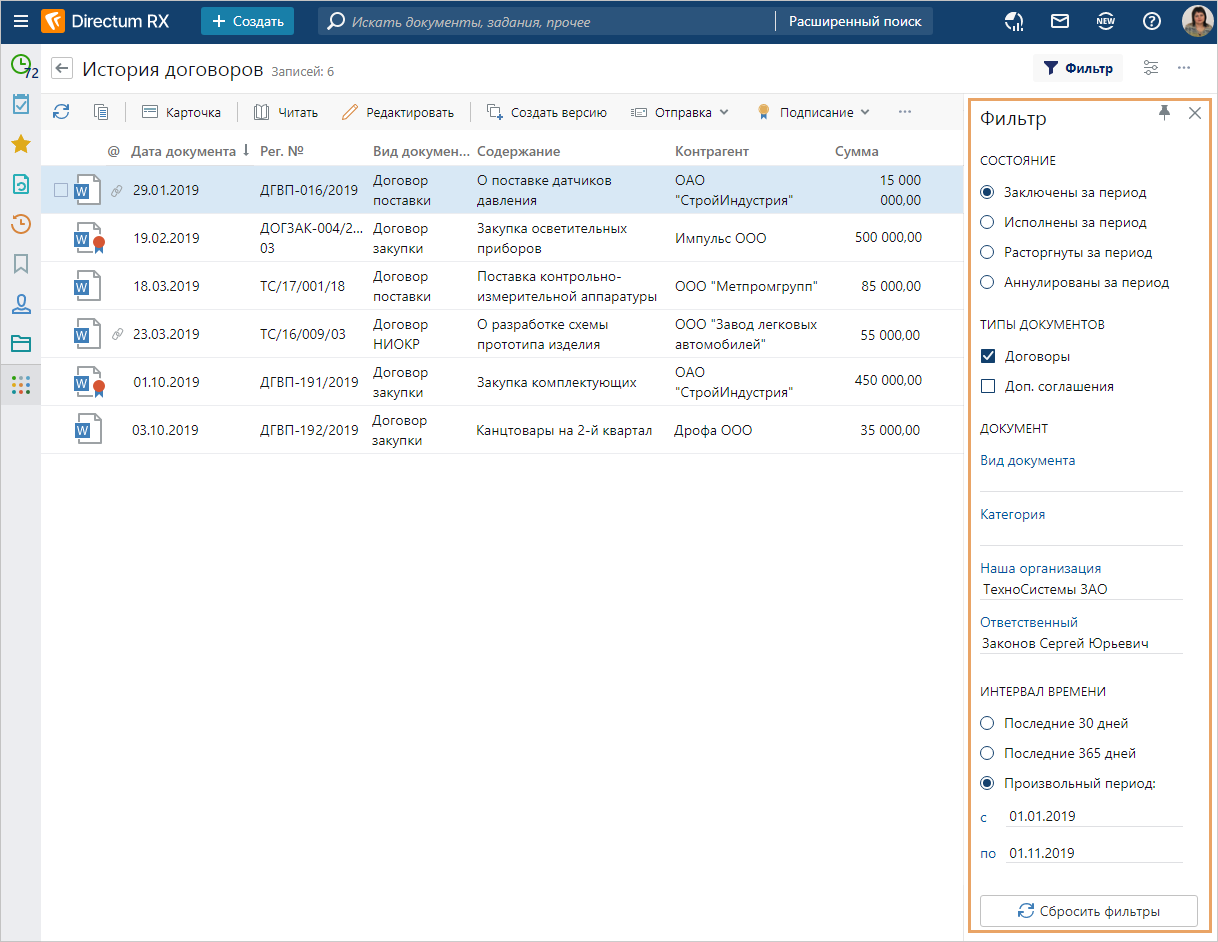The image size is (1218, 942).
Task: Open the hamburger main menu
Action: coord(20,21)
